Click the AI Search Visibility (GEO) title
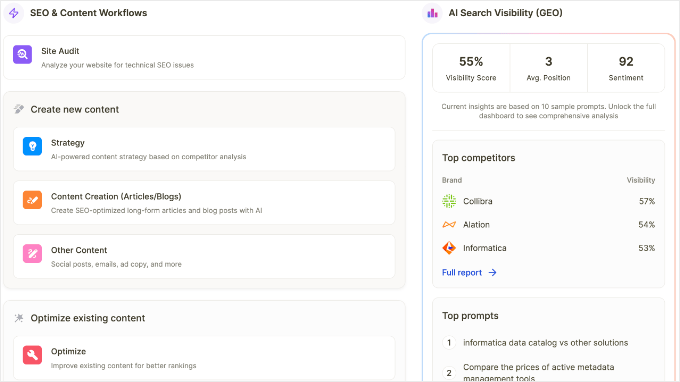680x382 pixels. pyautogui.click(x=505, y=13)
